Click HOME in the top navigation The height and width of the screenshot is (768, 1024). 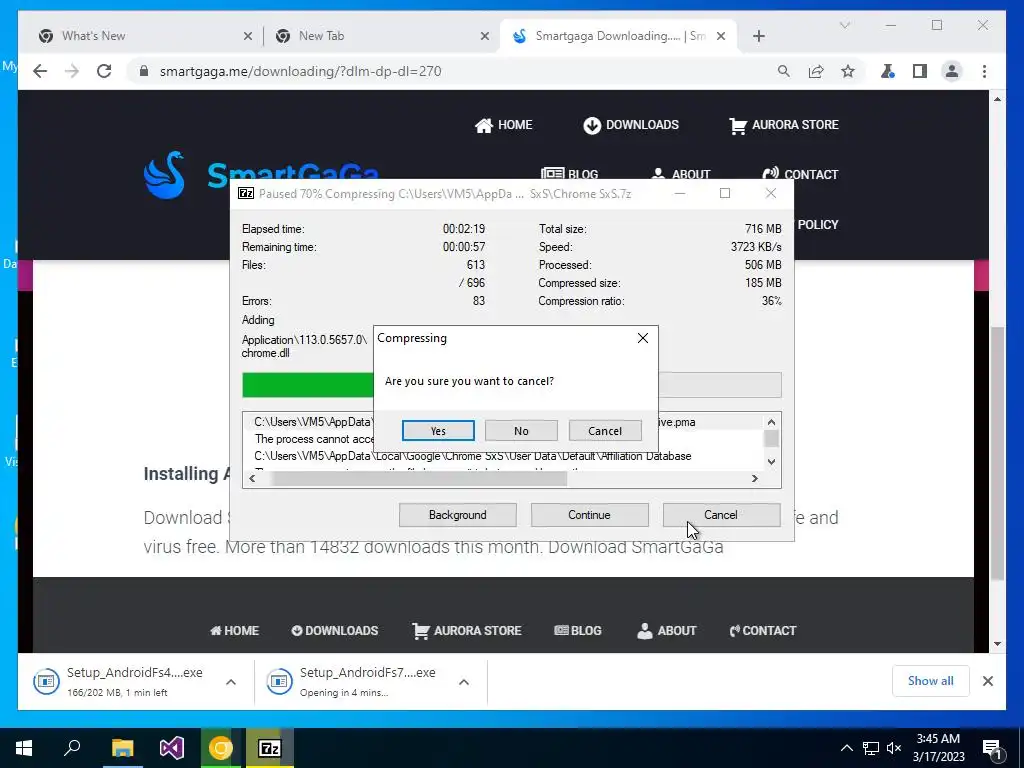click(504, 125)
